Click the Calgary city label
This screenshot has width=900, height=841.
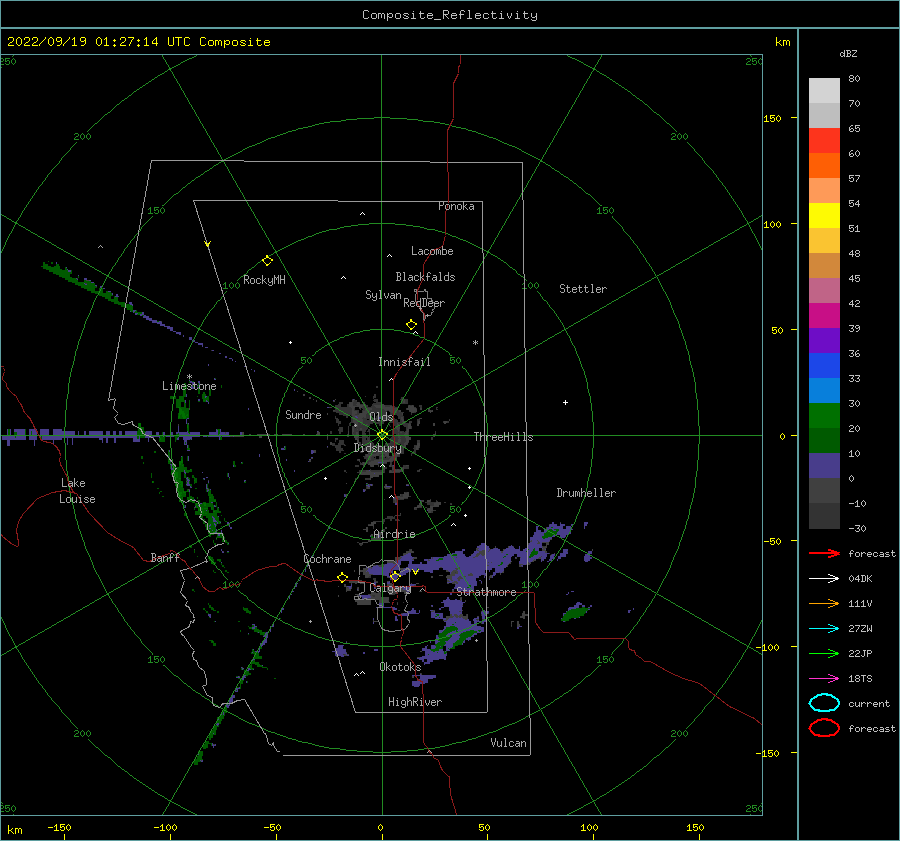point(390,588)
